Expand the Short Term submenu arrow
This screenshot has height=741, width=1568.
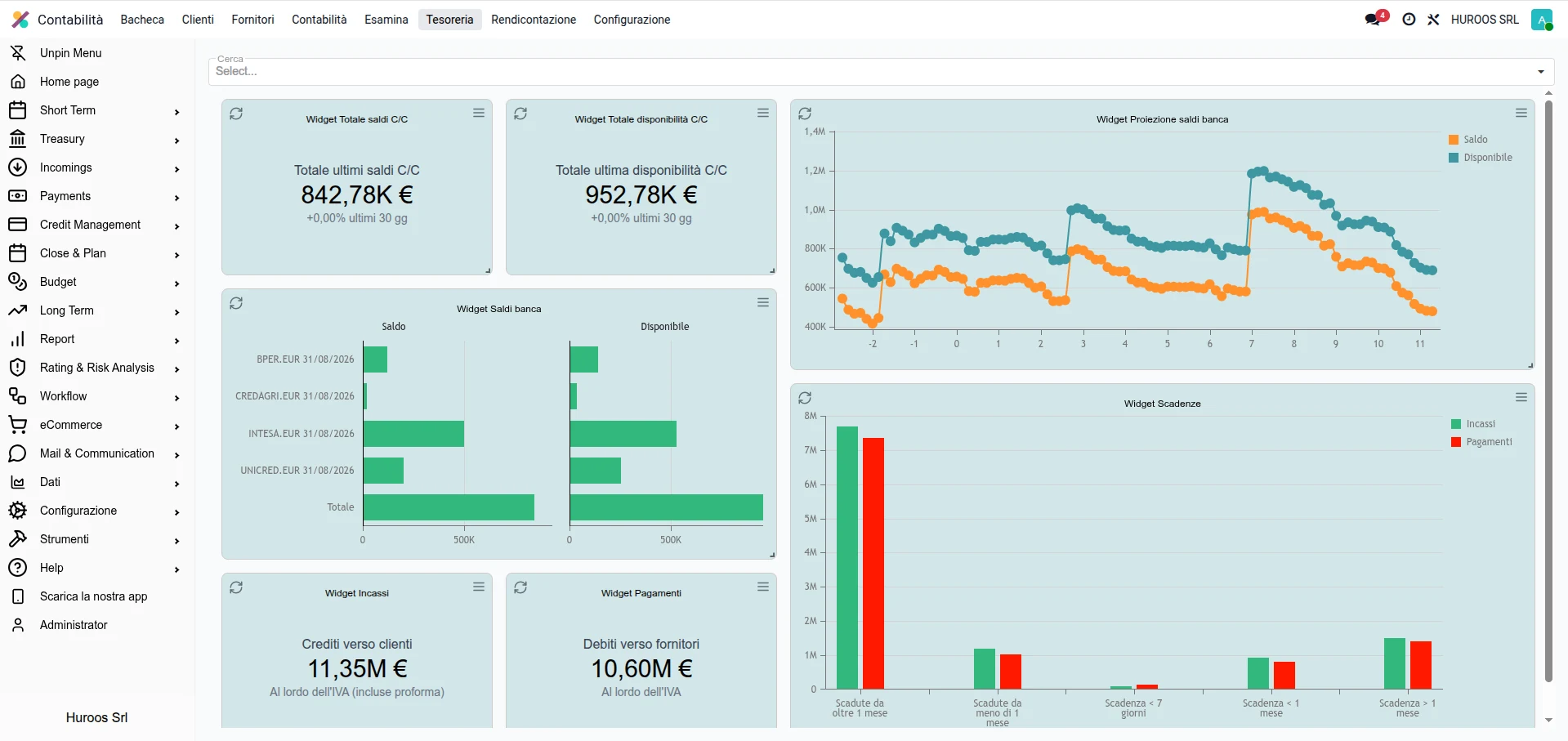(x=176, y=112)
